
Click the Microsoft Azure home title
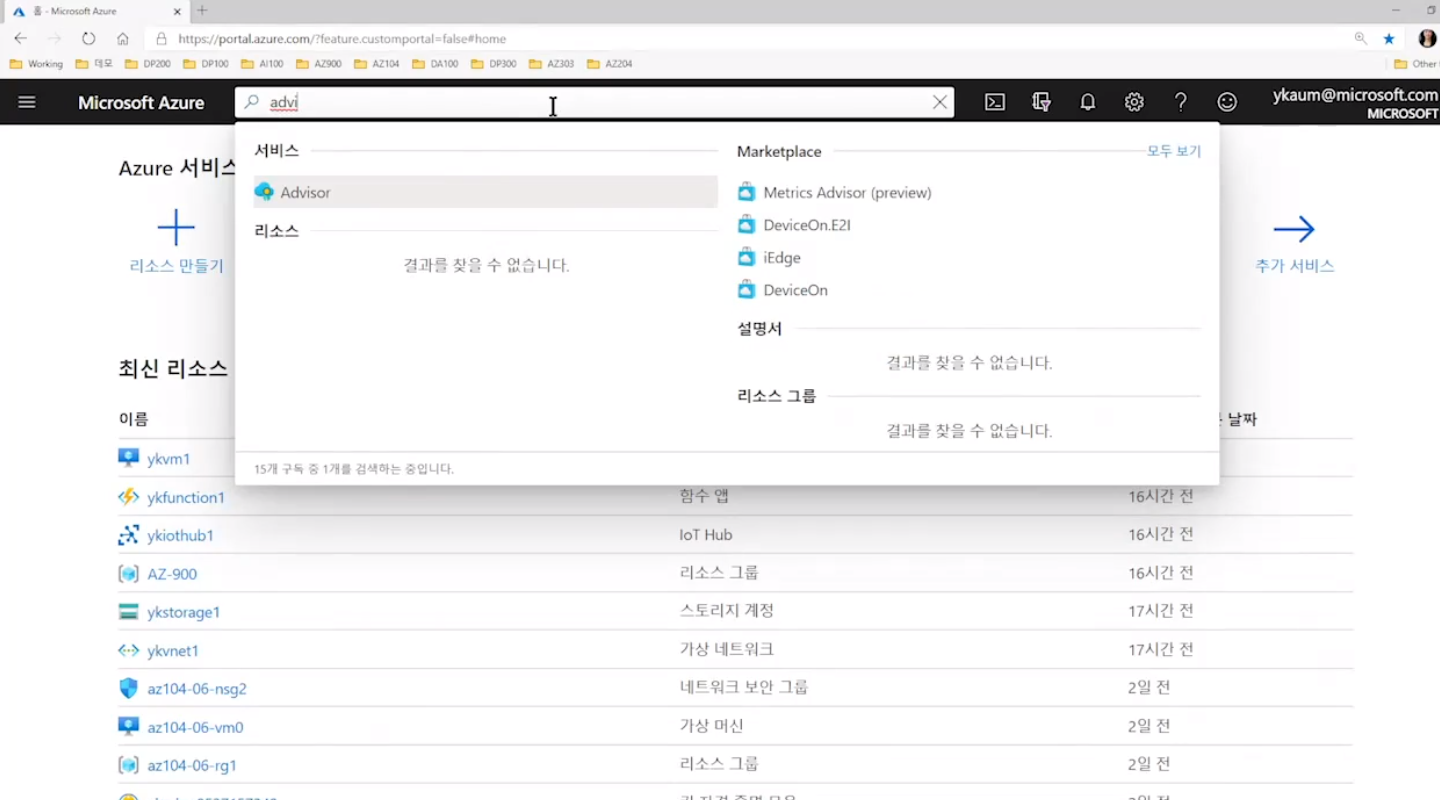tap(141, 102)
